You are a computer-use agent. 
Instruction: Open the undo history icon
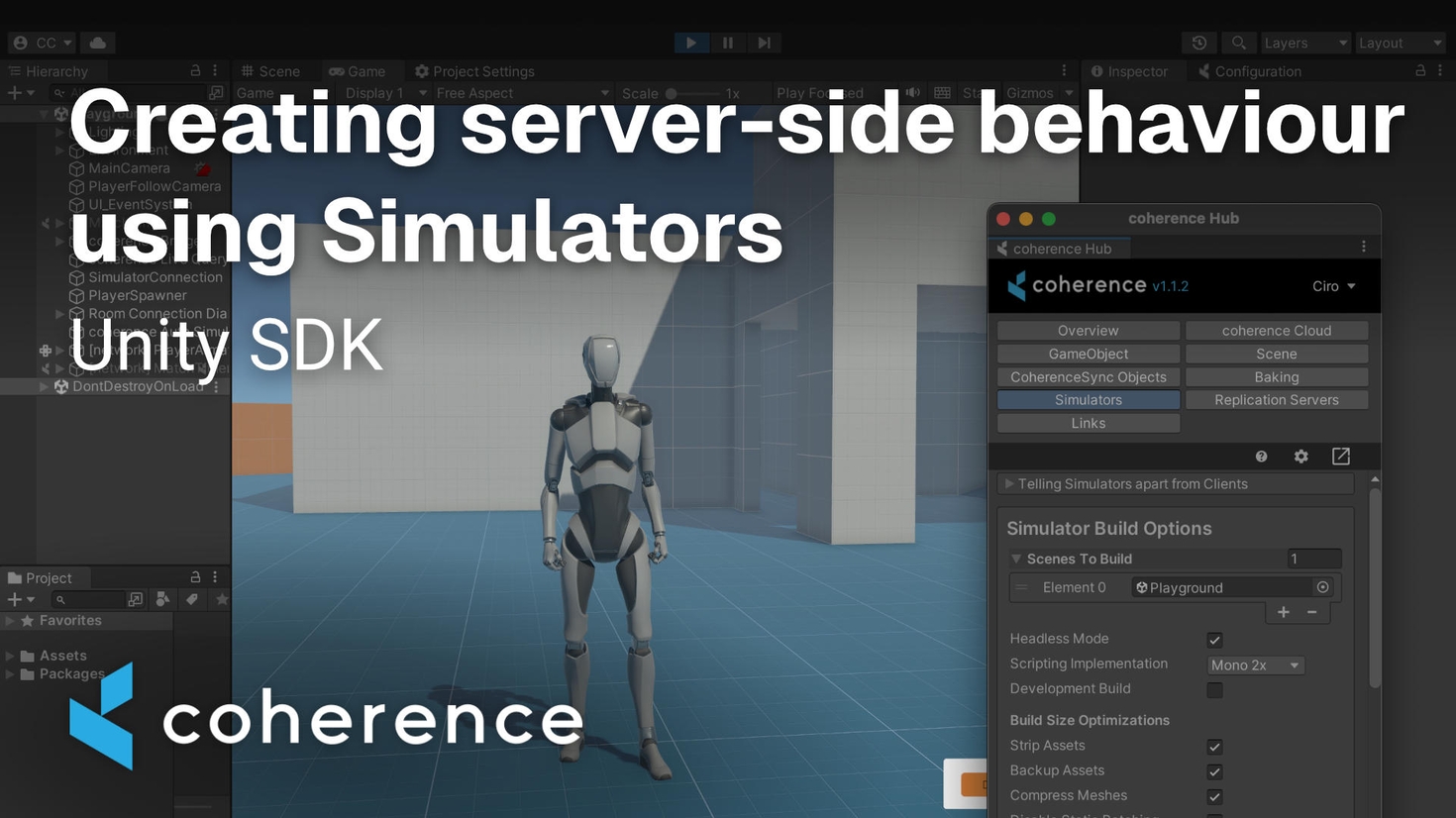tap(1199, 43)
